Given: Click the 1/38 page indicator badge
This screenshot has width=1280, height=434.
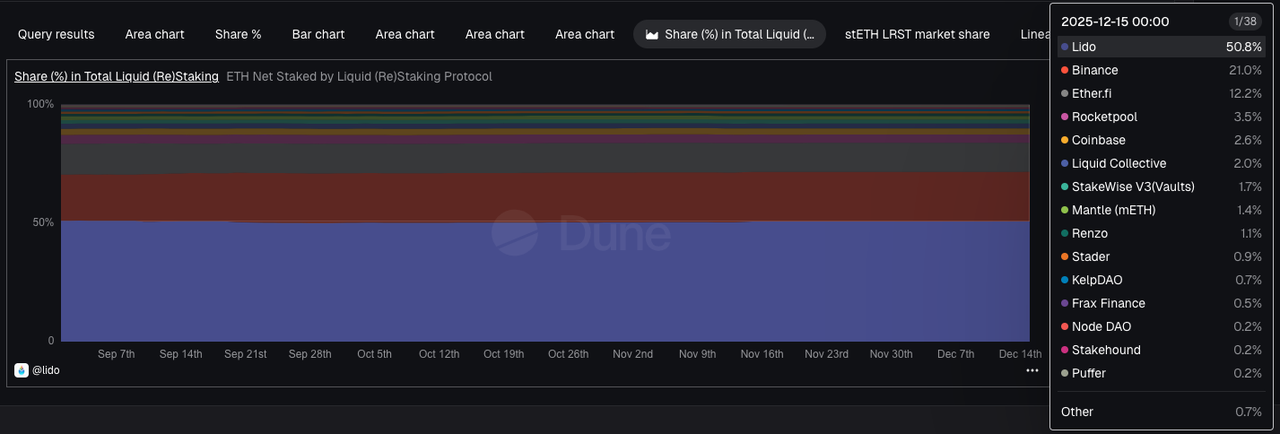Looking at the screenshot, I should click(x=1245, y=21).
